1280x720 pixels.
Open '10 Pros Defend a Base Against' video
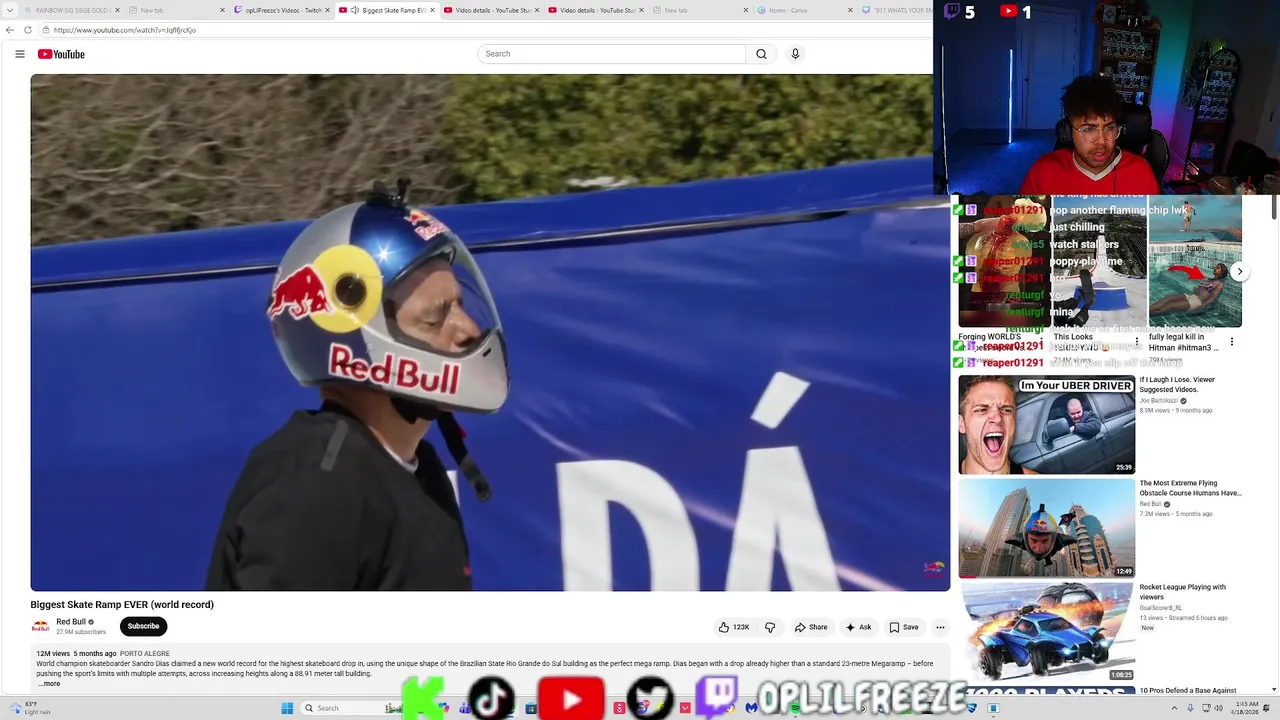point(1188,690)
